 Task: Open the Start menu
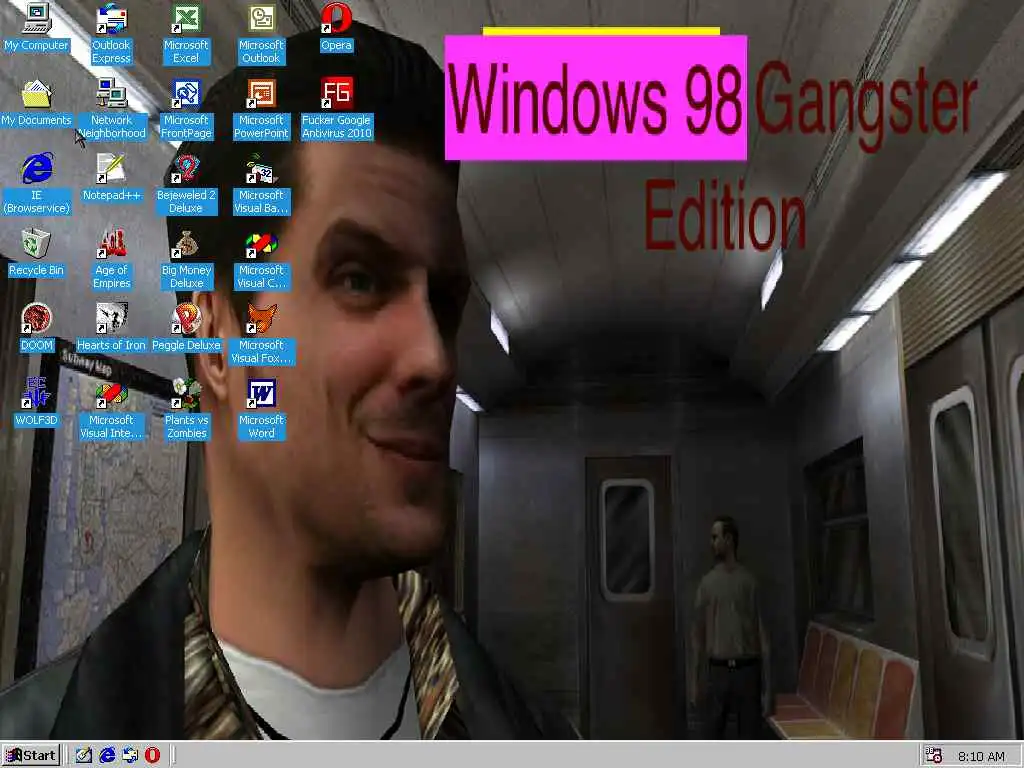[31, 756]
